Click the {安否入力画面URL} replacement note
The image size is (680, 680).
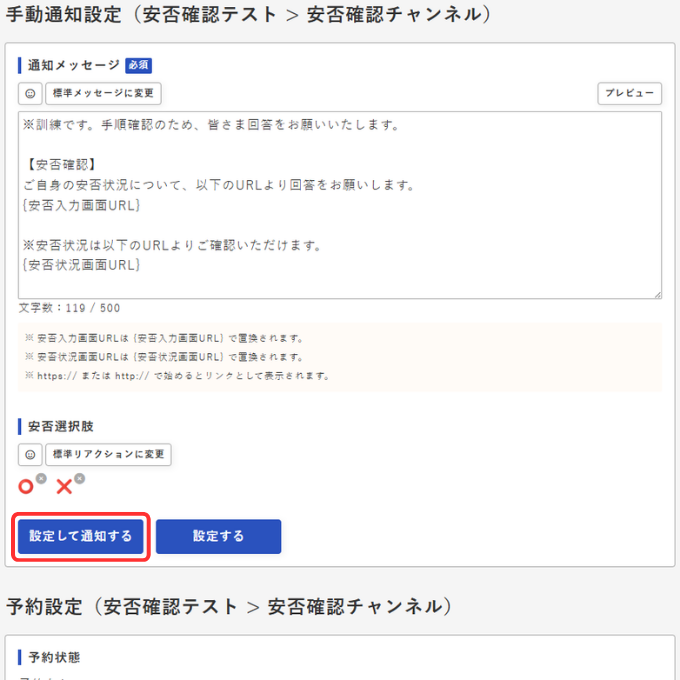tap(164, 338)
